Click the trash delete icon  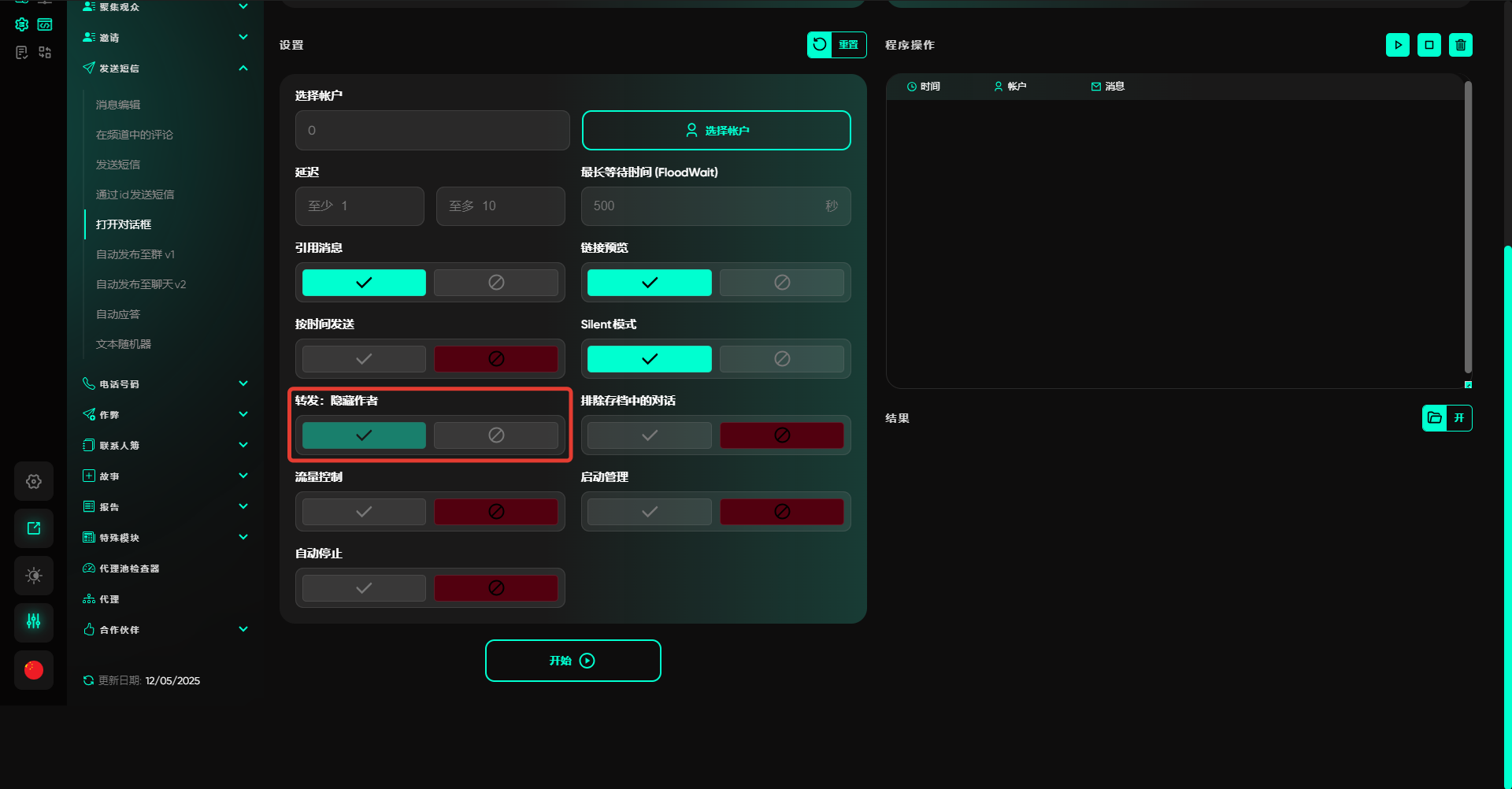1460,45
